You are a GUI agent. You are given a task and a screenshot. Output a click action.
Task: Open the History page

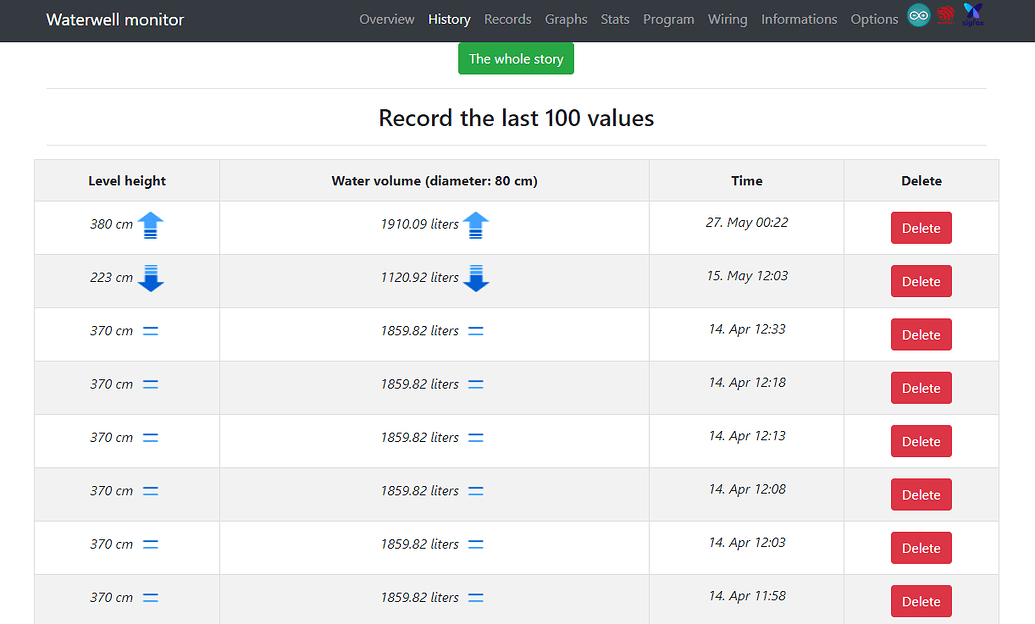click(449, 19)
